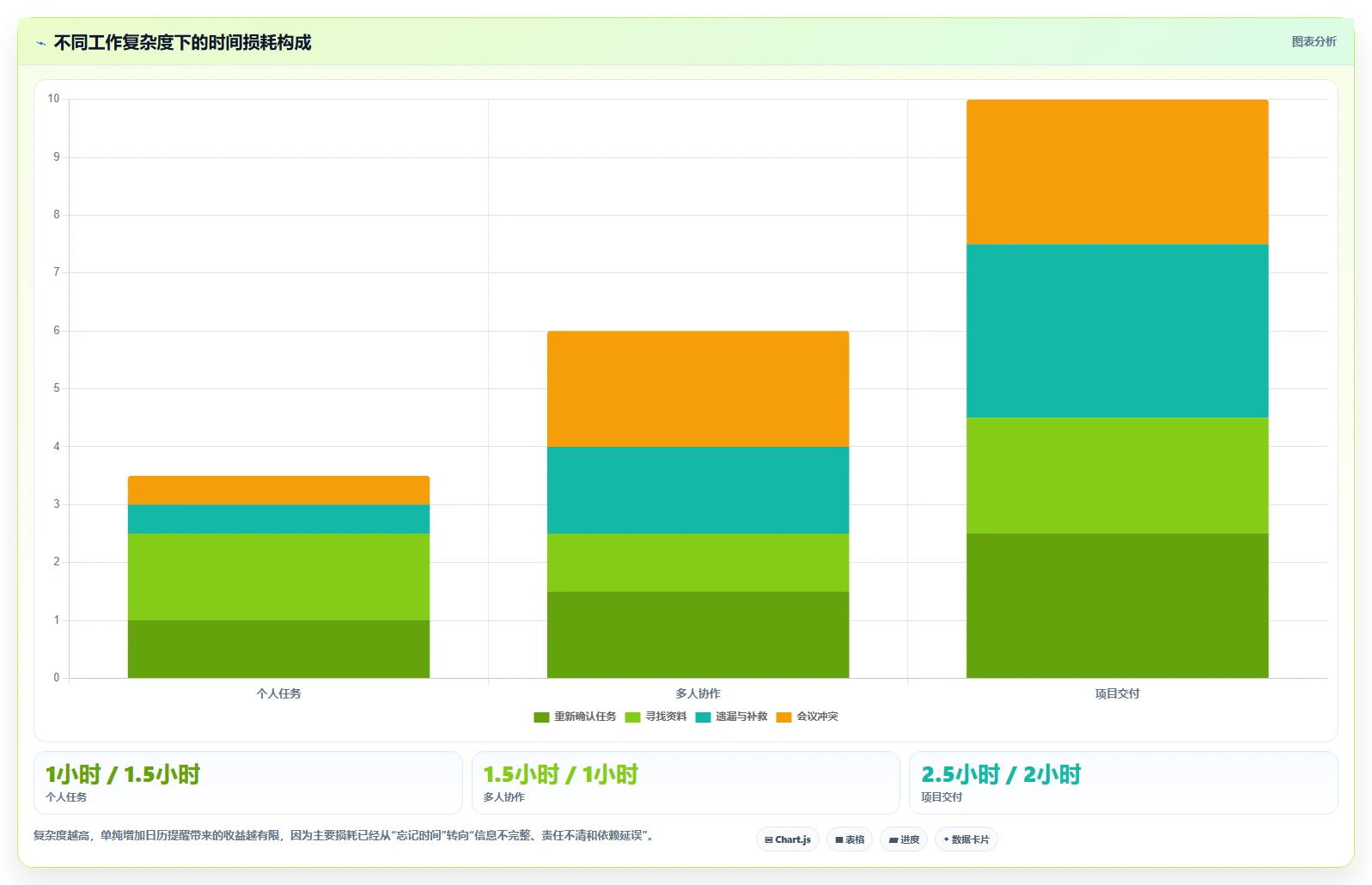Viewport: 1372px width, 885px height.
Task: Open the 个人任务 1小时 / 1.5小时 card
Action: (x=248, y=783)
